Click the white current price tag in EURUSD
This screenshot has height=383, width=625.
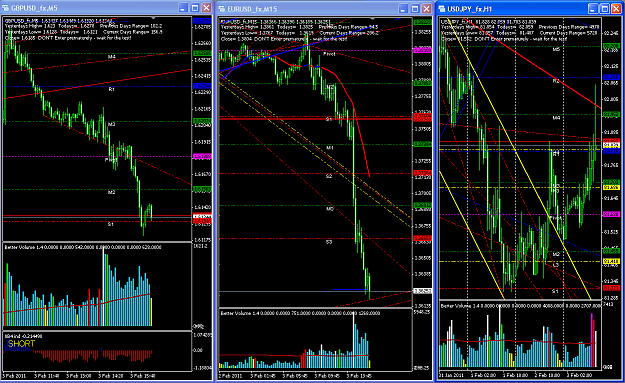pos(422,291)
